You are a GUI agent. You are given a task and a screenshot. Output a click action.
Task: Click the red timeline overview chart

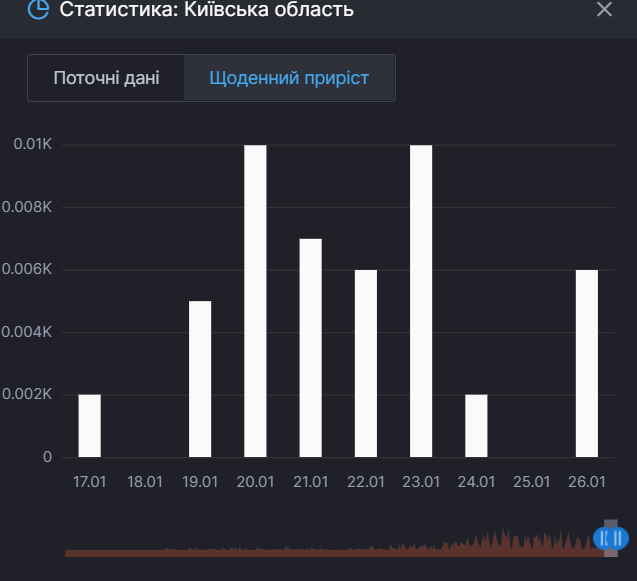click(x=330, y=547)
